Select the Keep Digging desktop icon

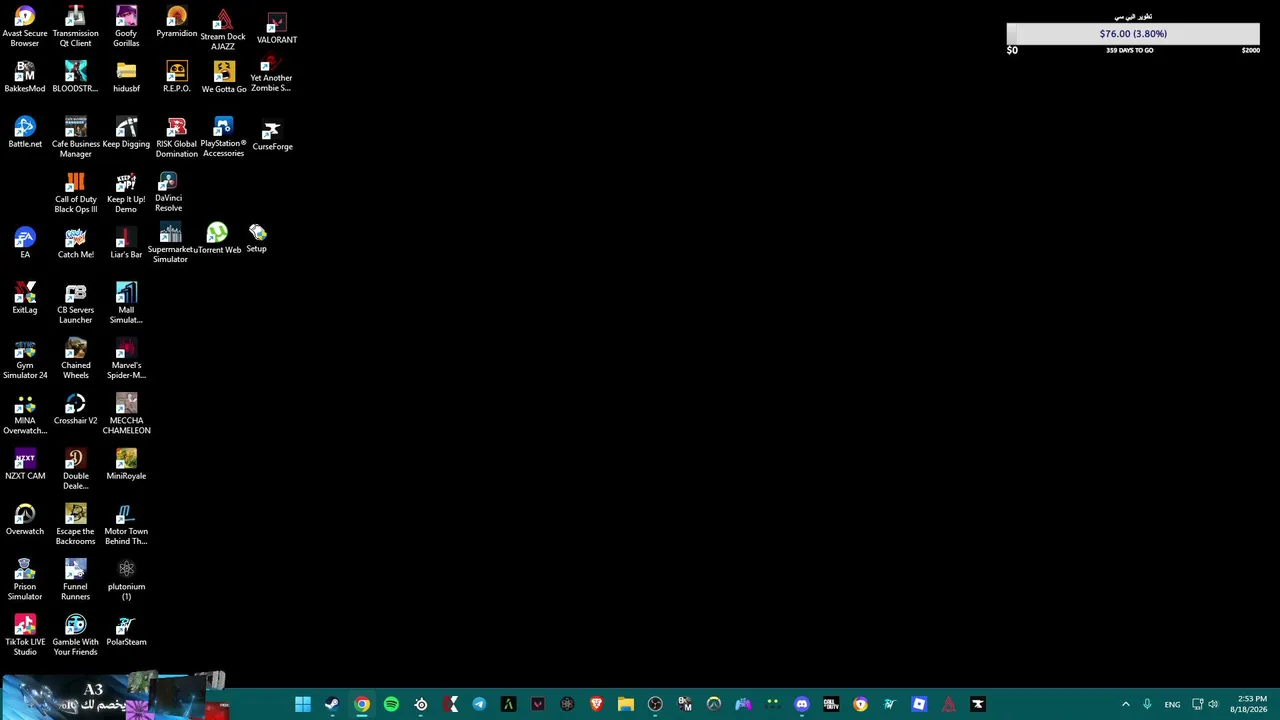click(x=126, y=132)
